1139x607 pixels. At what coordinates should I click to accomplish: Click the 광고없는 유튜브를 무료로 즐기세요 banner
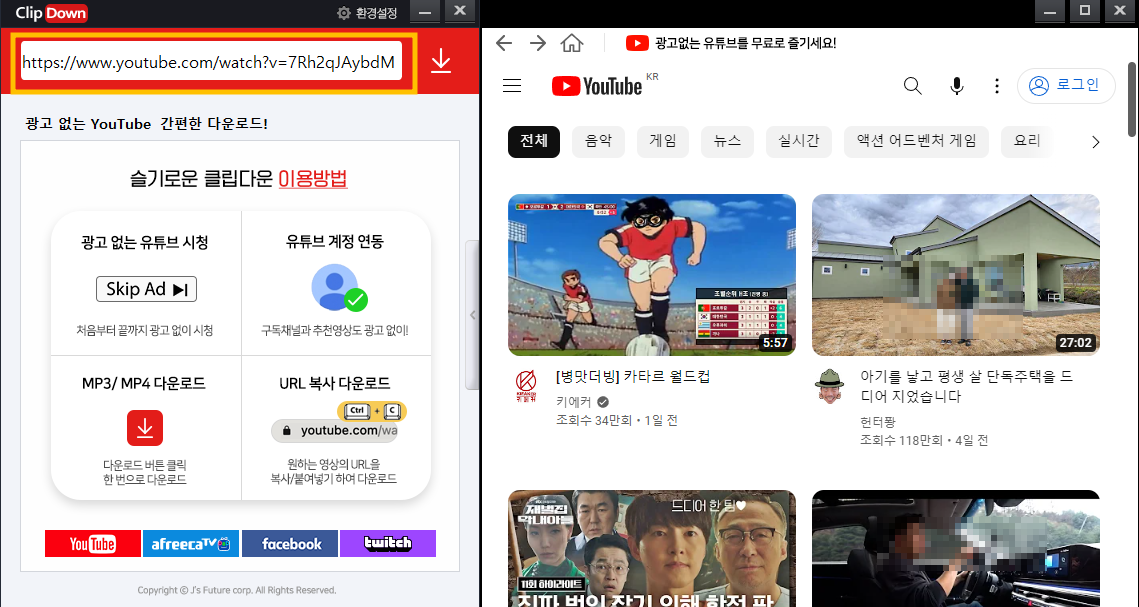731,44
